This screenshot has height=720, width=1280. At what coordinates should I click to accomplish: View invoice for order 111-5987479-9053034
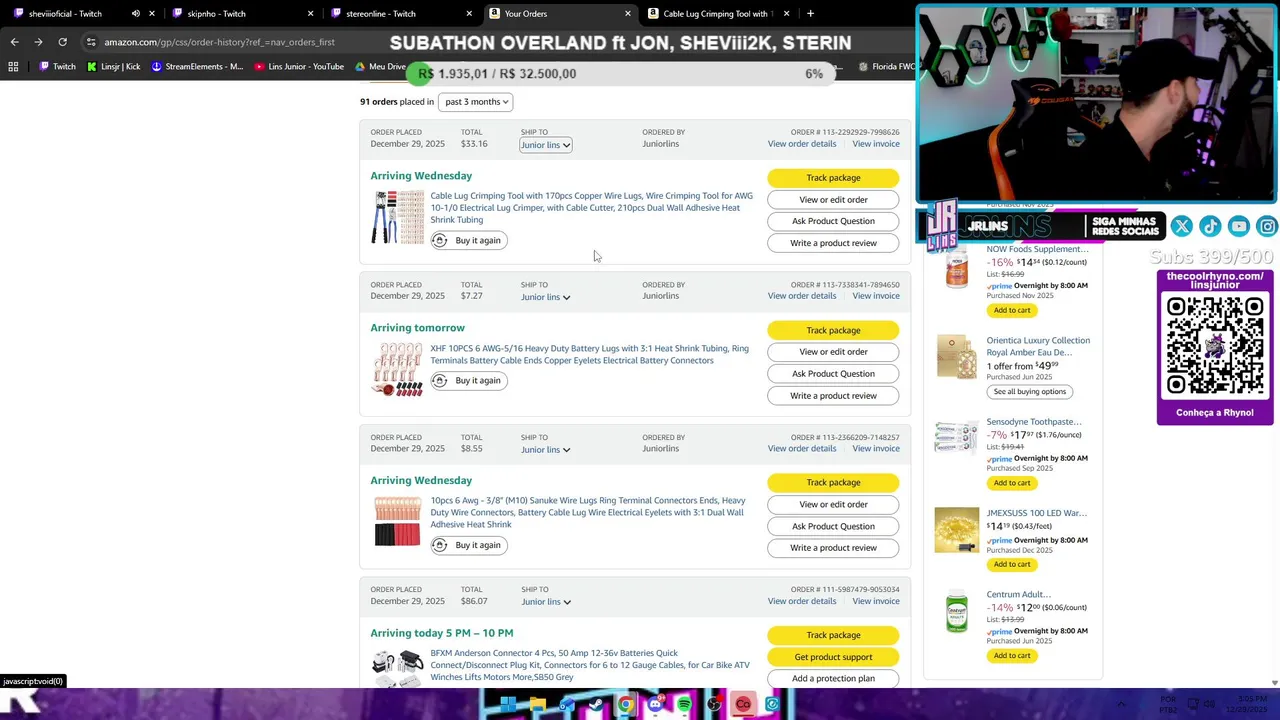click(876, 601)
